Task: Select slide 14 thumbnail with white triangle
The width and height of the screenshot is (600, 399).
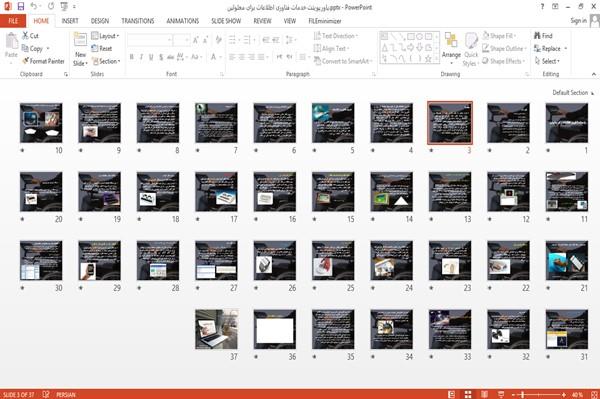Action: coord(391,192)
